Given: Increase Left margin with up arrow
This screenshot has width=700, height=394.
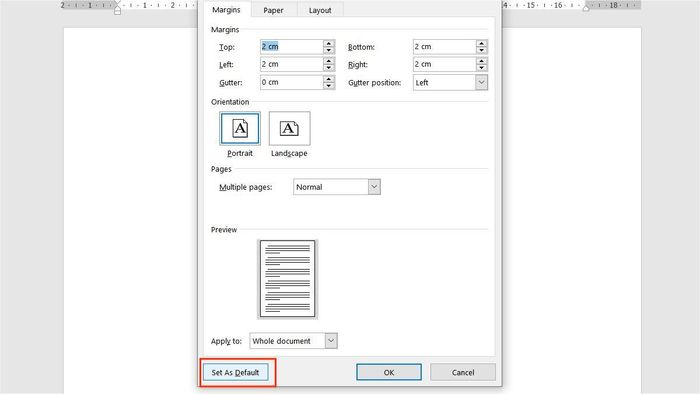Looking at the screenshot, I should pyautogui.click(x=329, y=61).
